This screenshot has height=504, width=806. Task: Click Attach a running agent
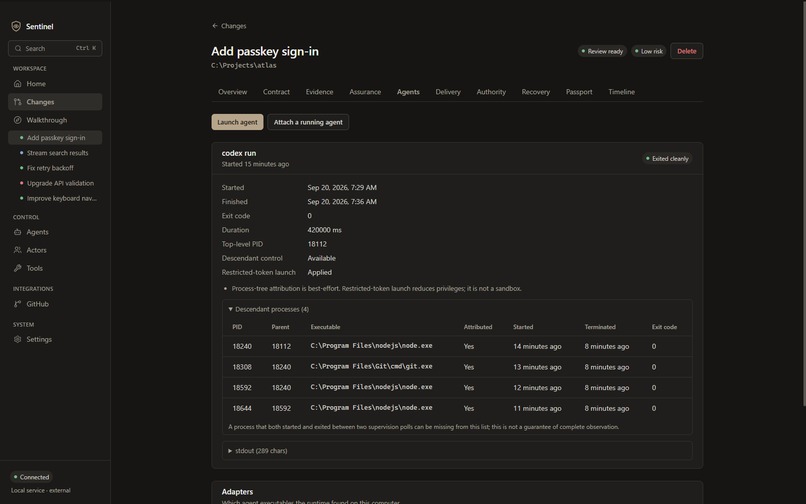[308, 122]
